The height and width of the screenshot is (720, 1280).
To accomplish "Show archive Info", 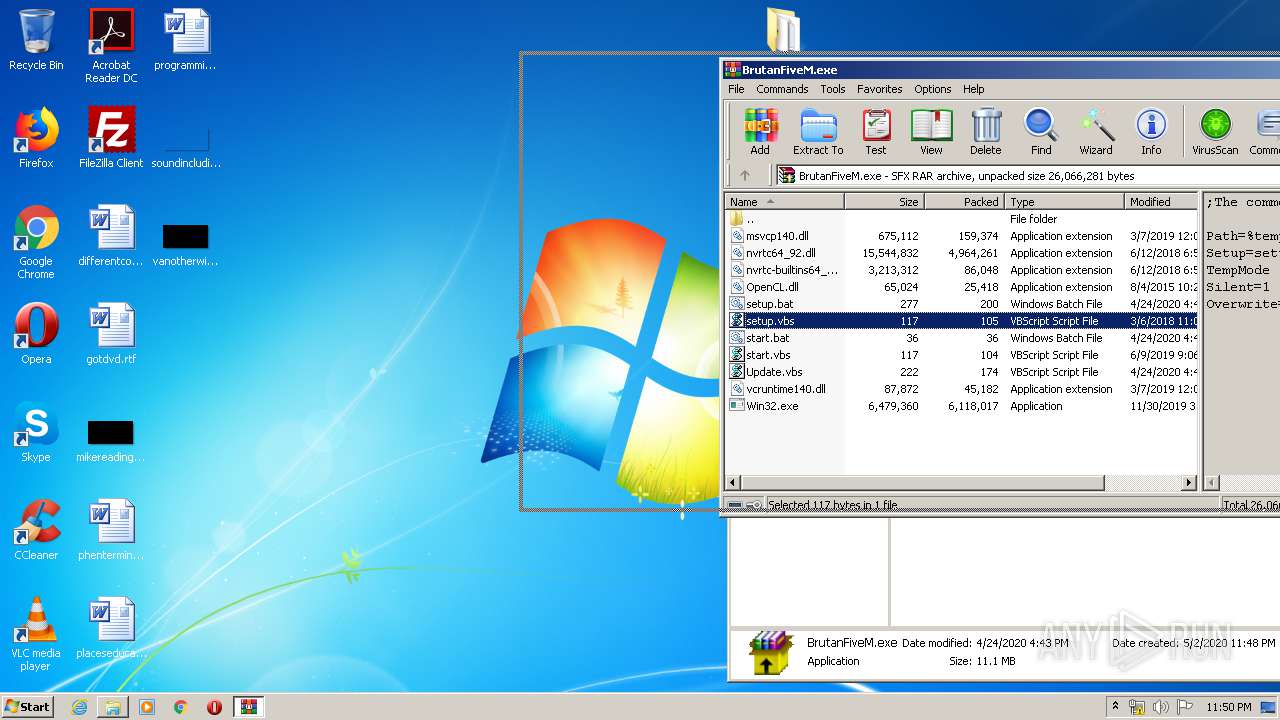I will tap(1151, 132).
